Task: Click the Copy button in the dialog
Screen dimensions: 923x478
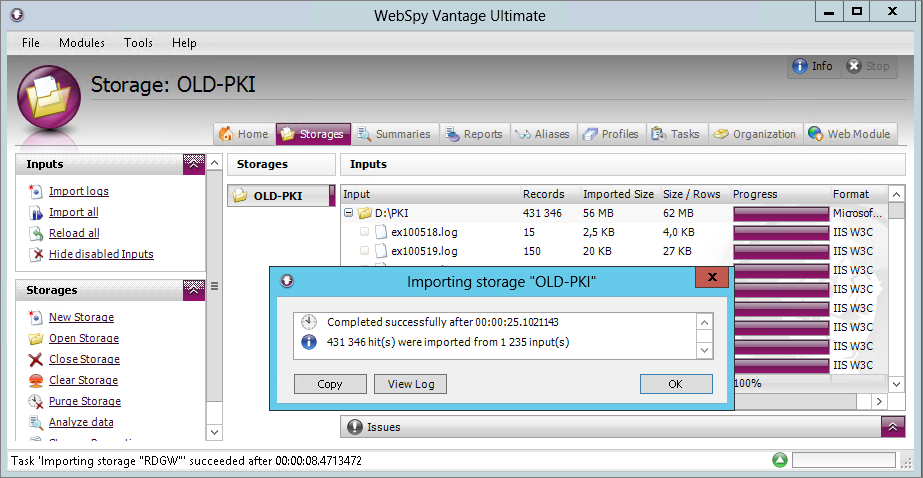Action: (x=330, y=384)
